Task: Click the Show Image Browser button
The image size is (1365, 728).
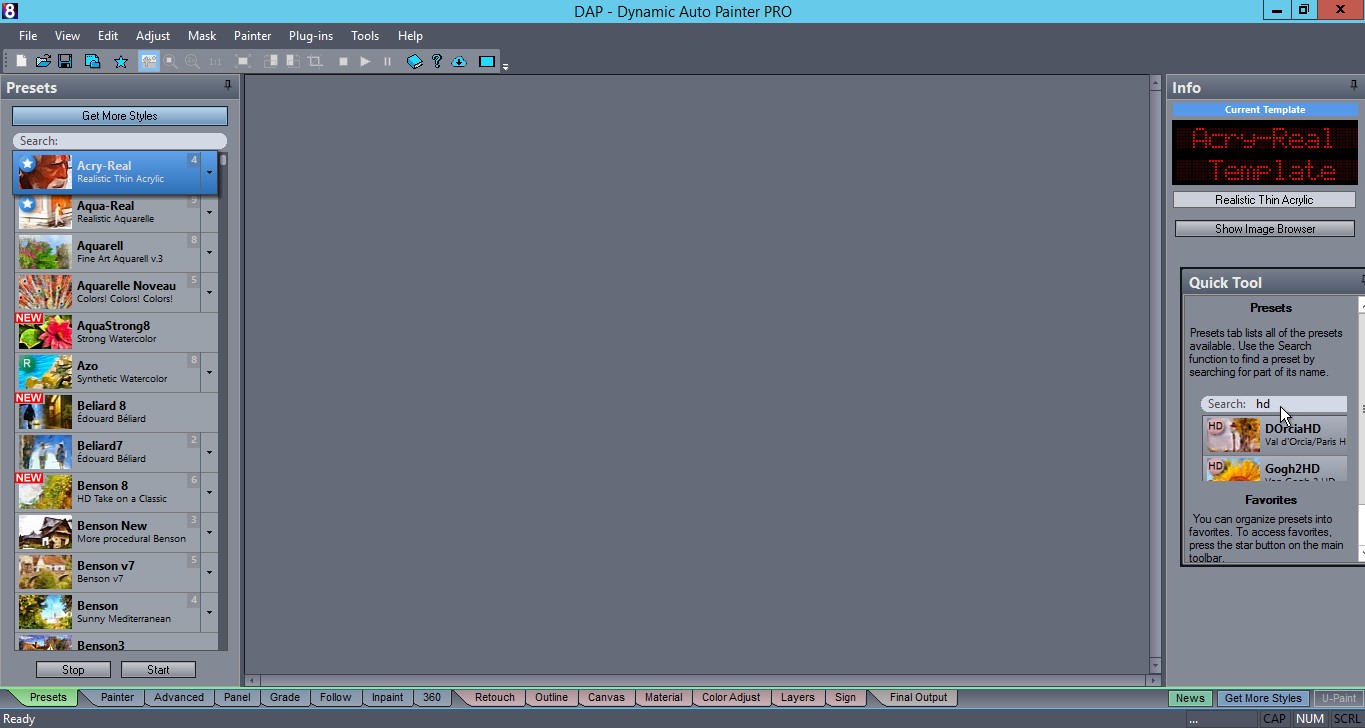Action: 1264,228
